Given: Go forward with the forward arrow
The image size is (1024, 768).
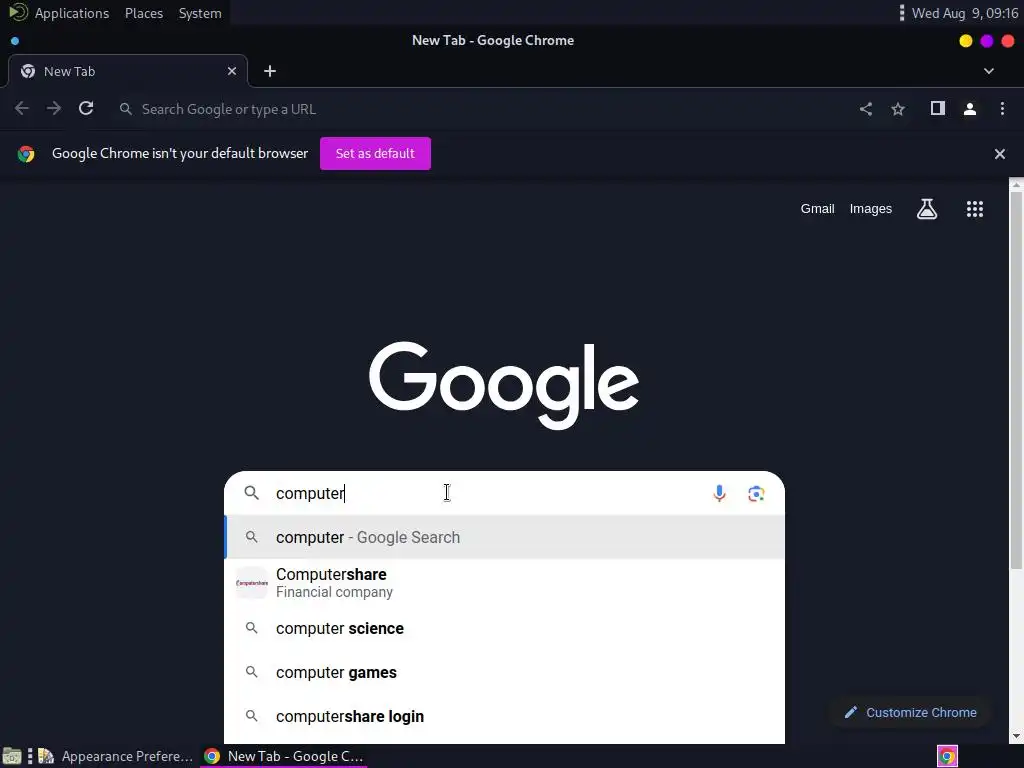Looking at the screenshot, I should (54, 108).
